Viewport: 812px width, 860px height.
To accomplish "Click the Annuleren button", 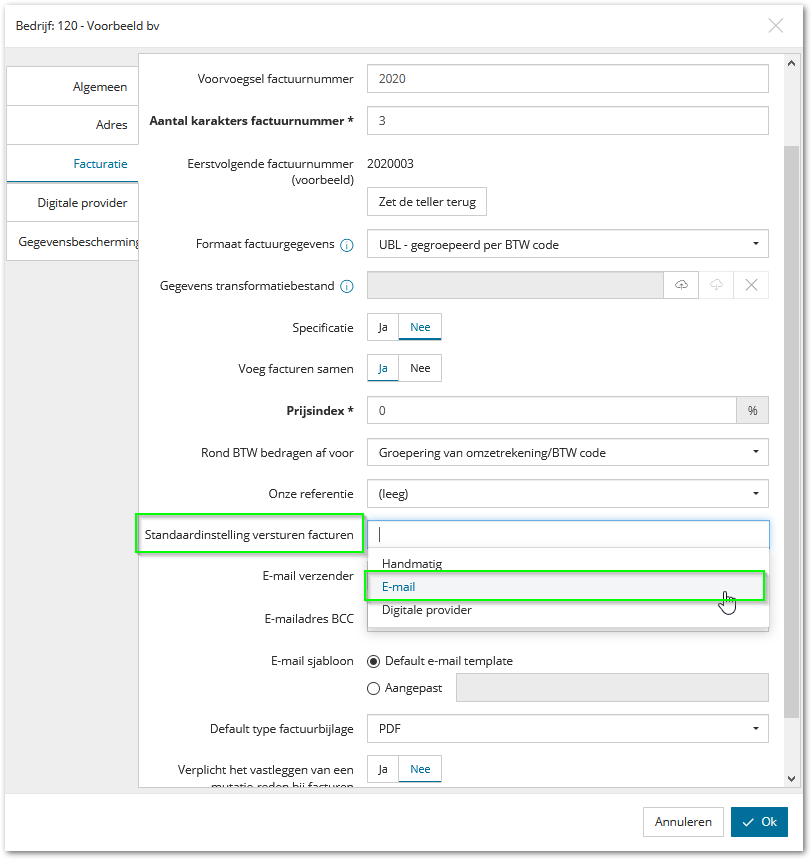I will [683, 822].
